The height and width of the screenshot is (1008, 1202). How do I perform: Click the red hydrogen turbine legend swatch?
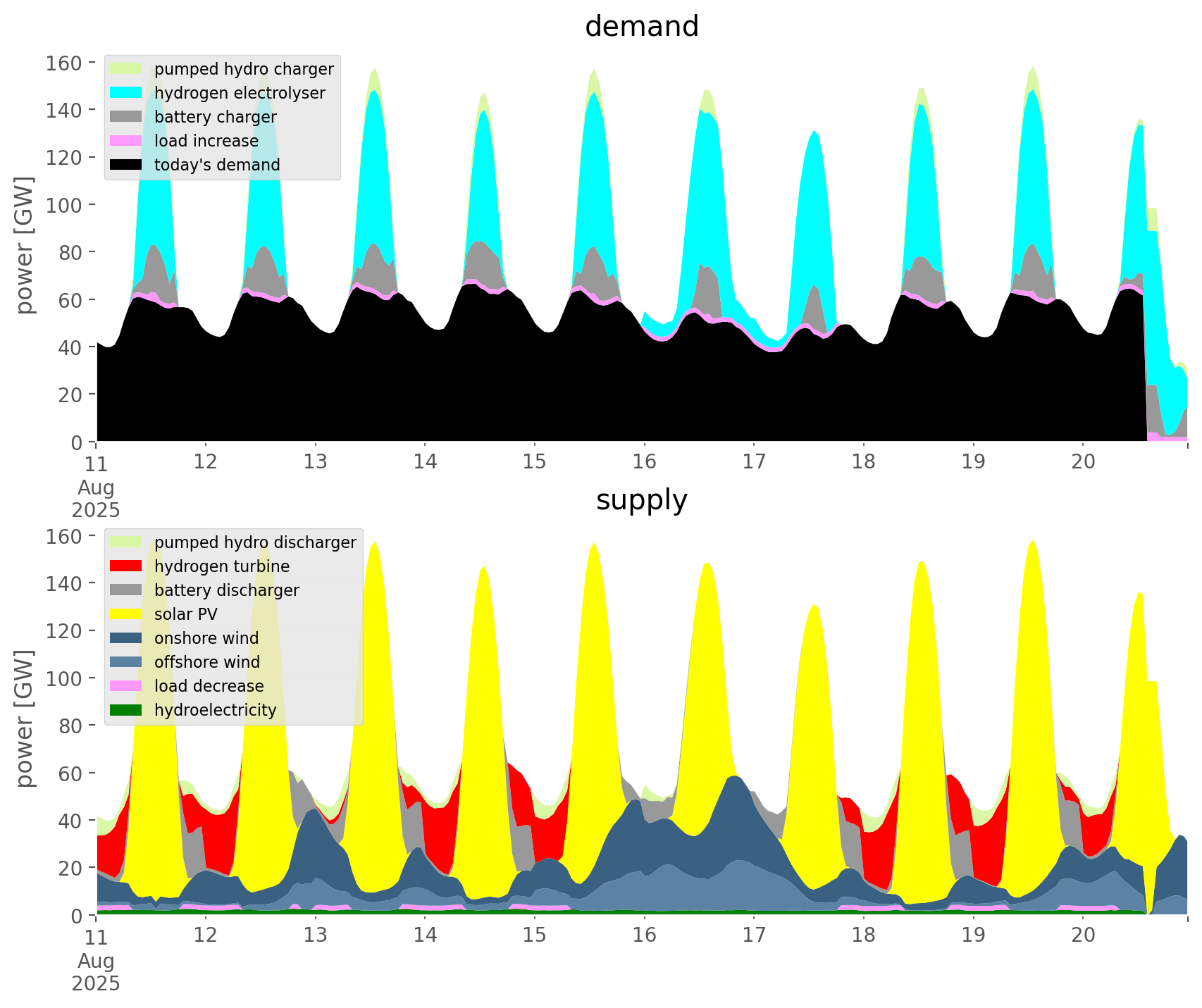(x=127, y=566)
